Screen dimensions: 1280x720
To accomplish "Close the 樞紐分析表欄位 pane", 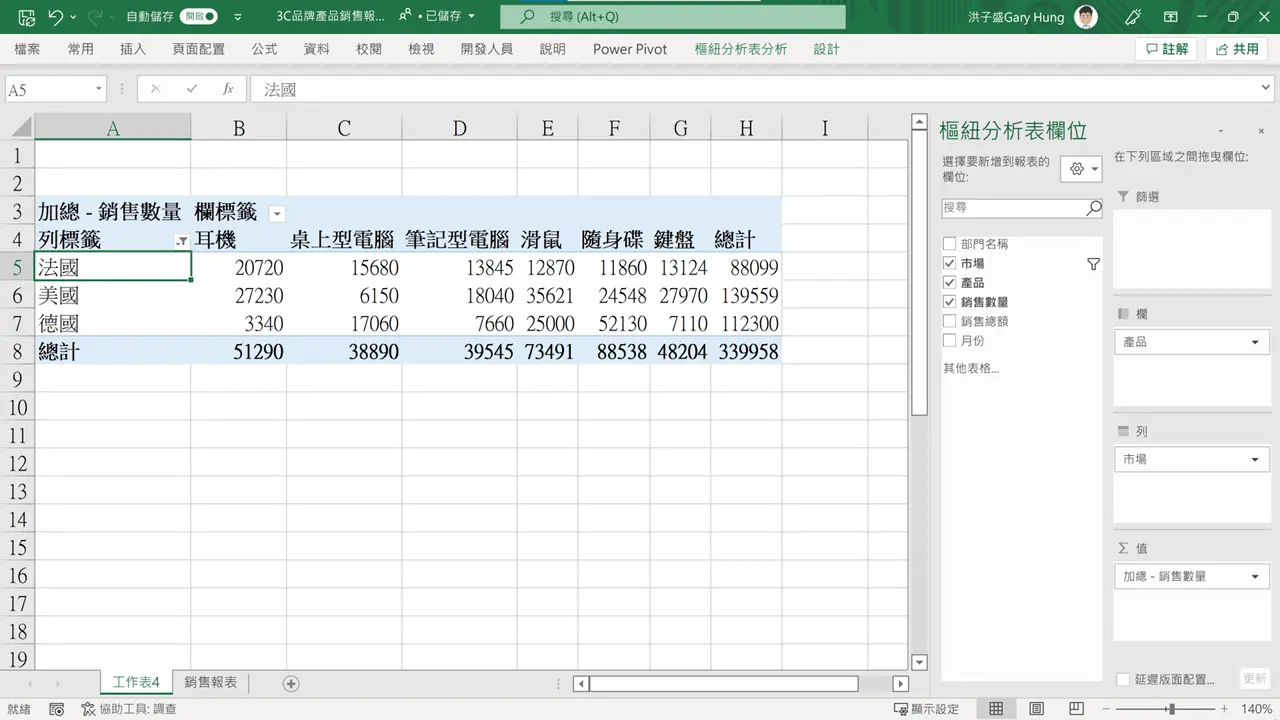I will tap(1260, 132).
